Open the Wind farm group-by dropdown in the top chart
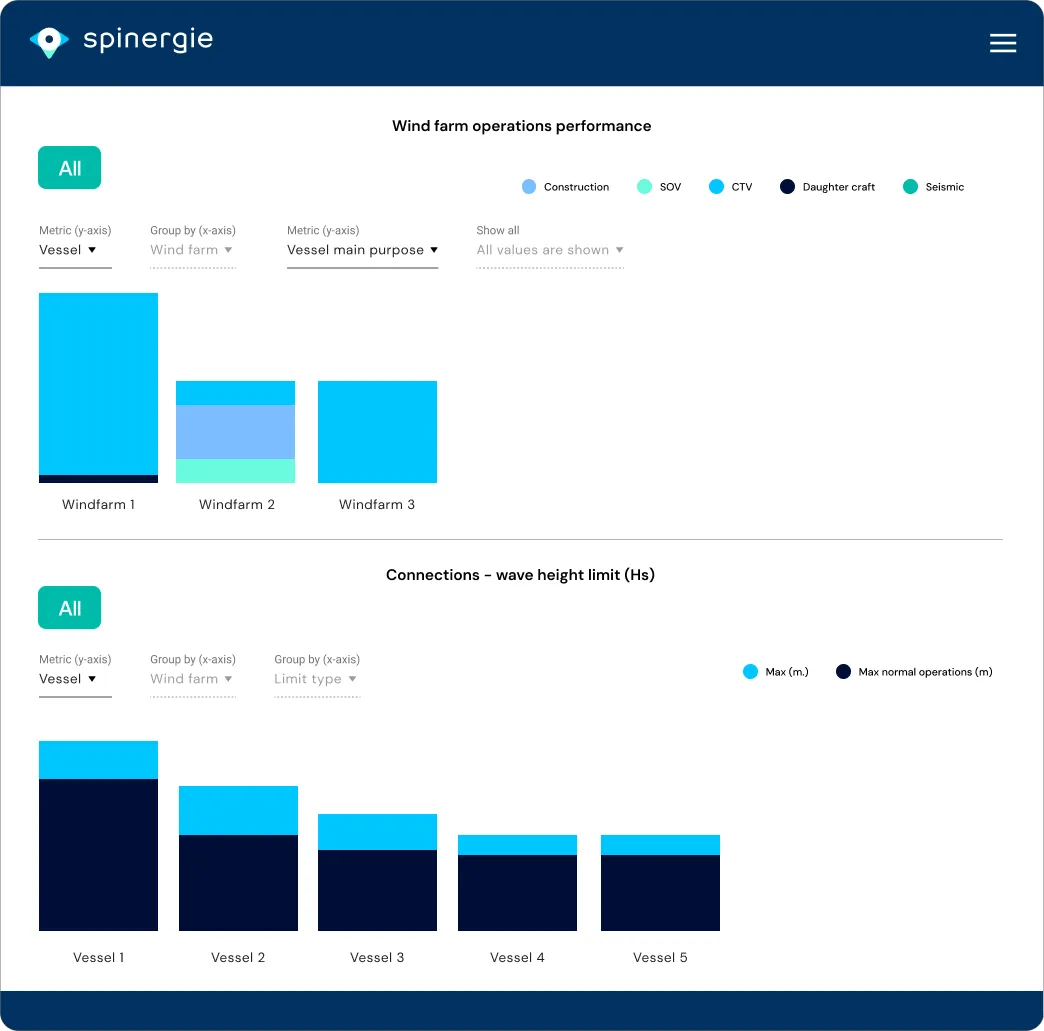This screenshot has width=1044, height=1031. point(192,250)
